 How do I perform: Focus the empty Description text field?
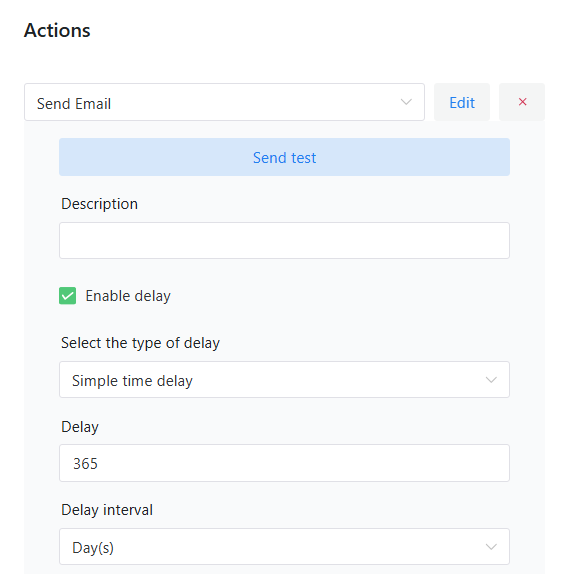[x=284, y=241]
